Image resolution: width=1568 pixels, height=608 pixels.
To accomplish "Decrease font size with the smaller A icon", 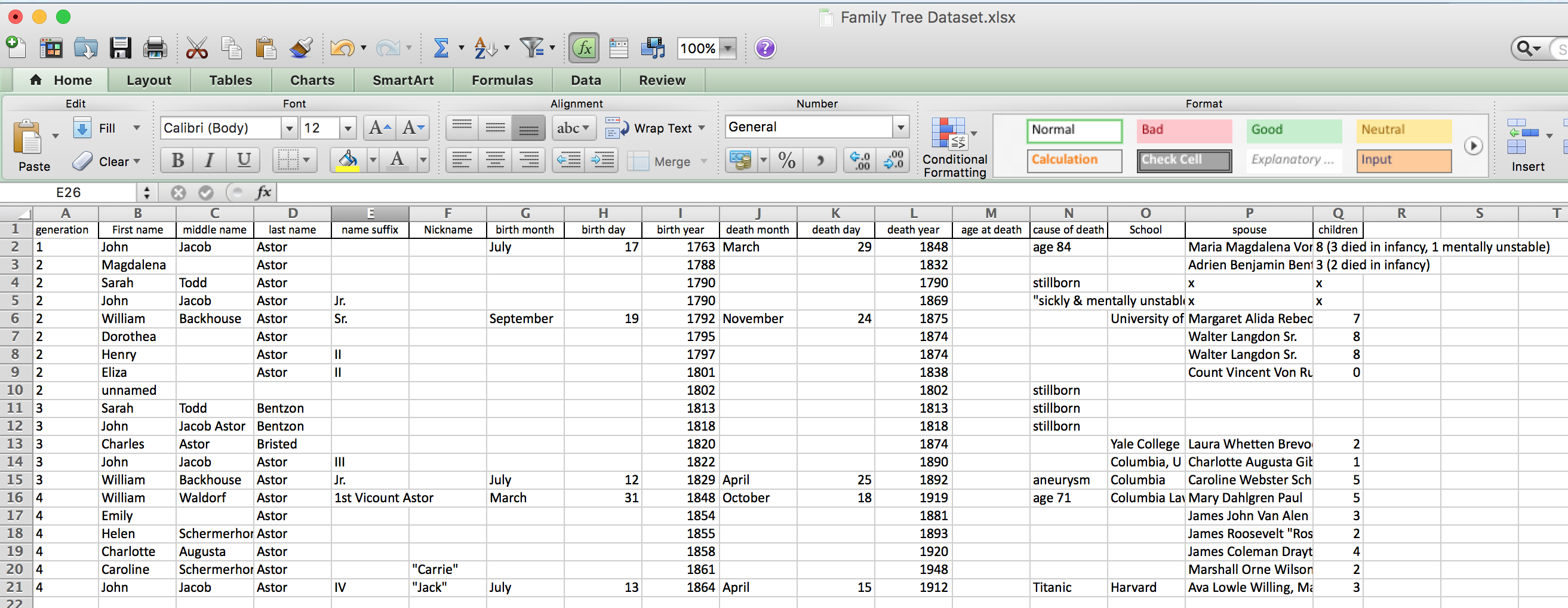I will pos(413,128).
